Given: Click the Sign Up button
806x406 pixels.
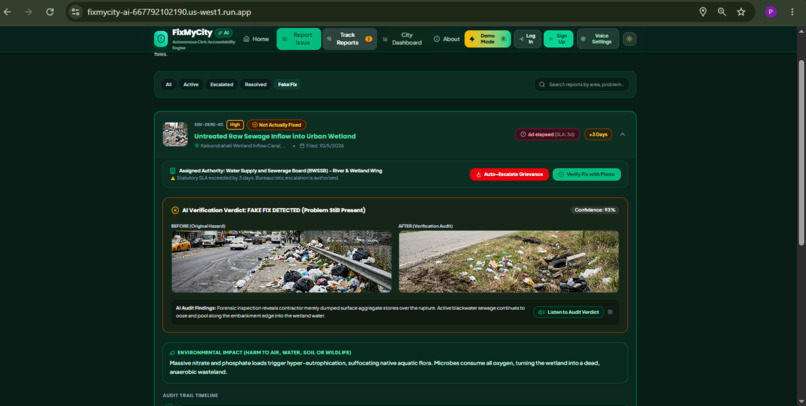Looking at the screenshot, I should coord(558,39).
